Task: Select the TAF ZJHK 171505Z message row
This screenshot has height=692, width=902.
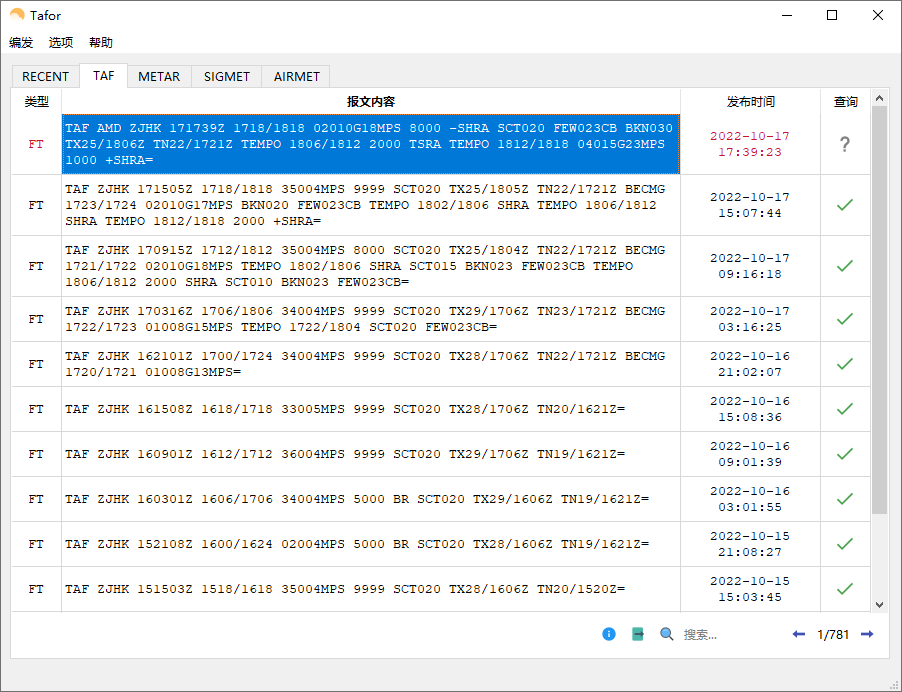Action: (x=370, y=205)
